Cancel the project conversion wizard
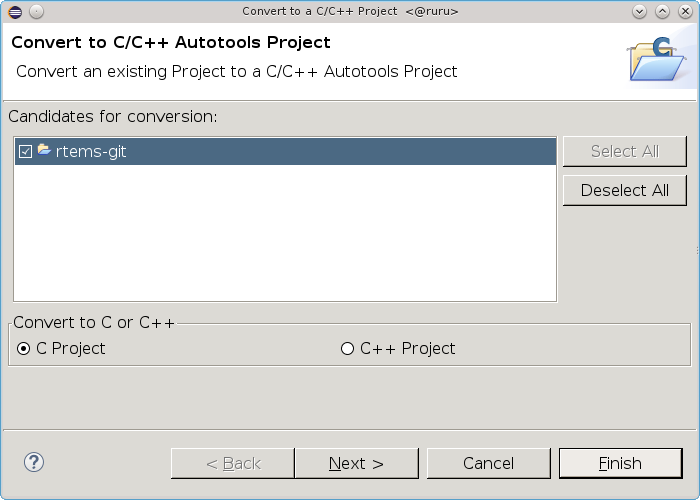 tap(488, 463)
